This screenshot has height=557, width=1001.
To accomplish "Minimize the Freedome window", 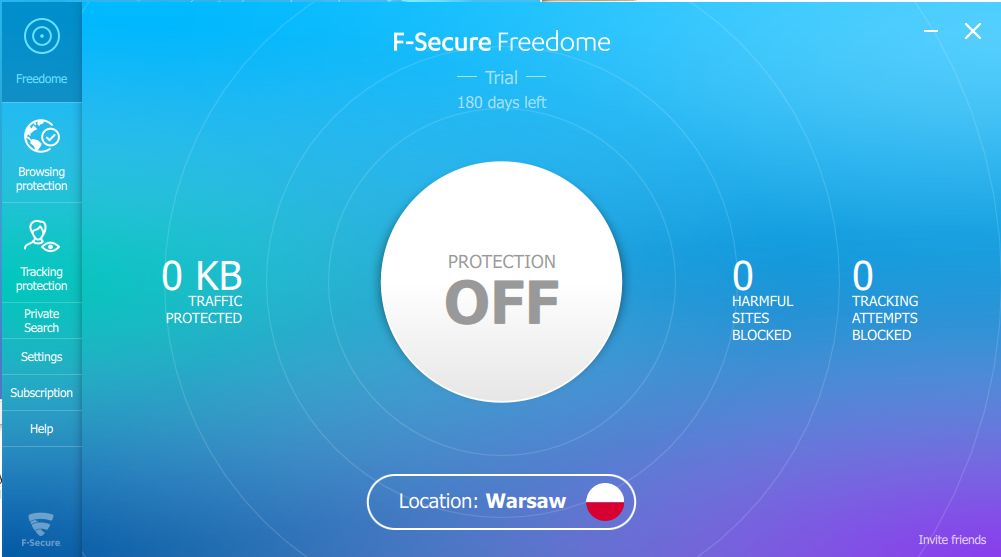I will [x=931, y=32].
